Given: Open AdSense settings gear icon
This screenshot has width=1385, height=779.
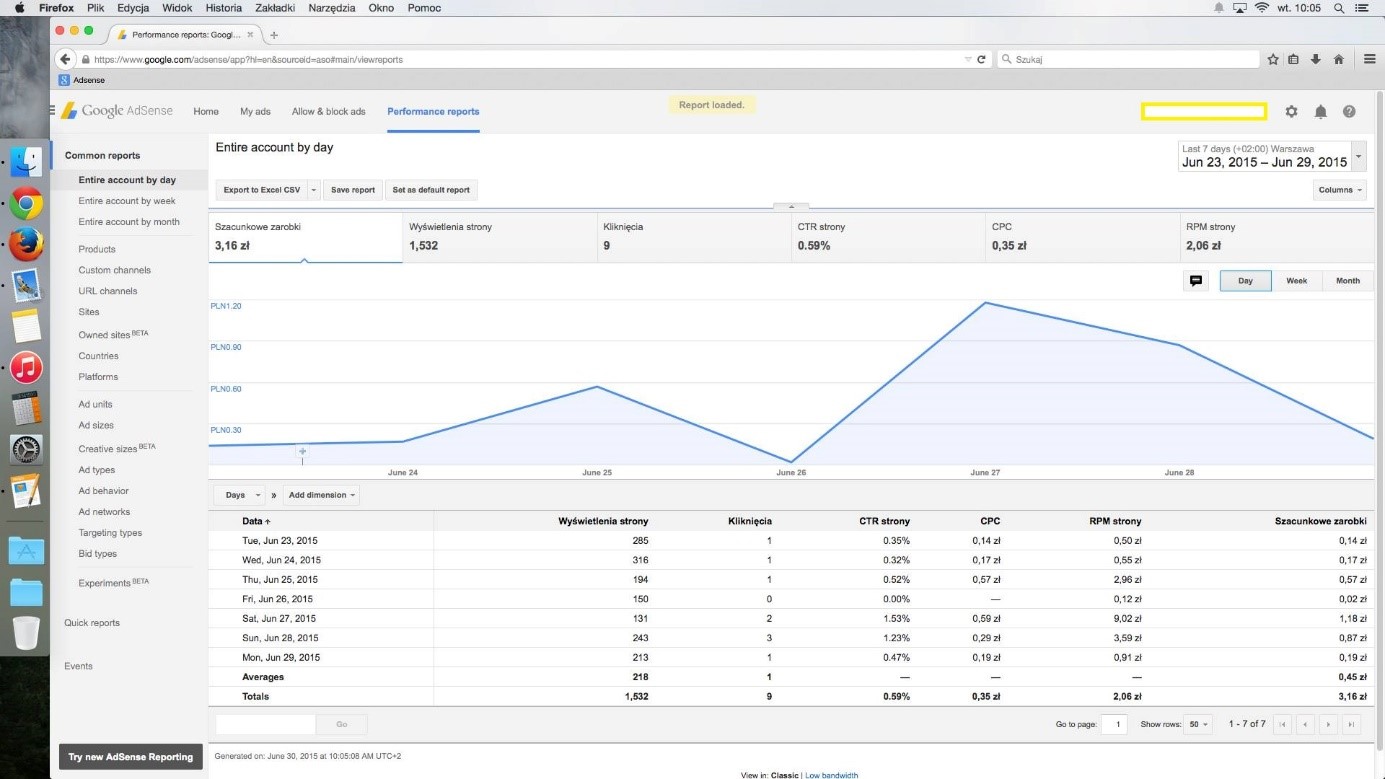Looking at the screenshot, I should [1291, 112].
